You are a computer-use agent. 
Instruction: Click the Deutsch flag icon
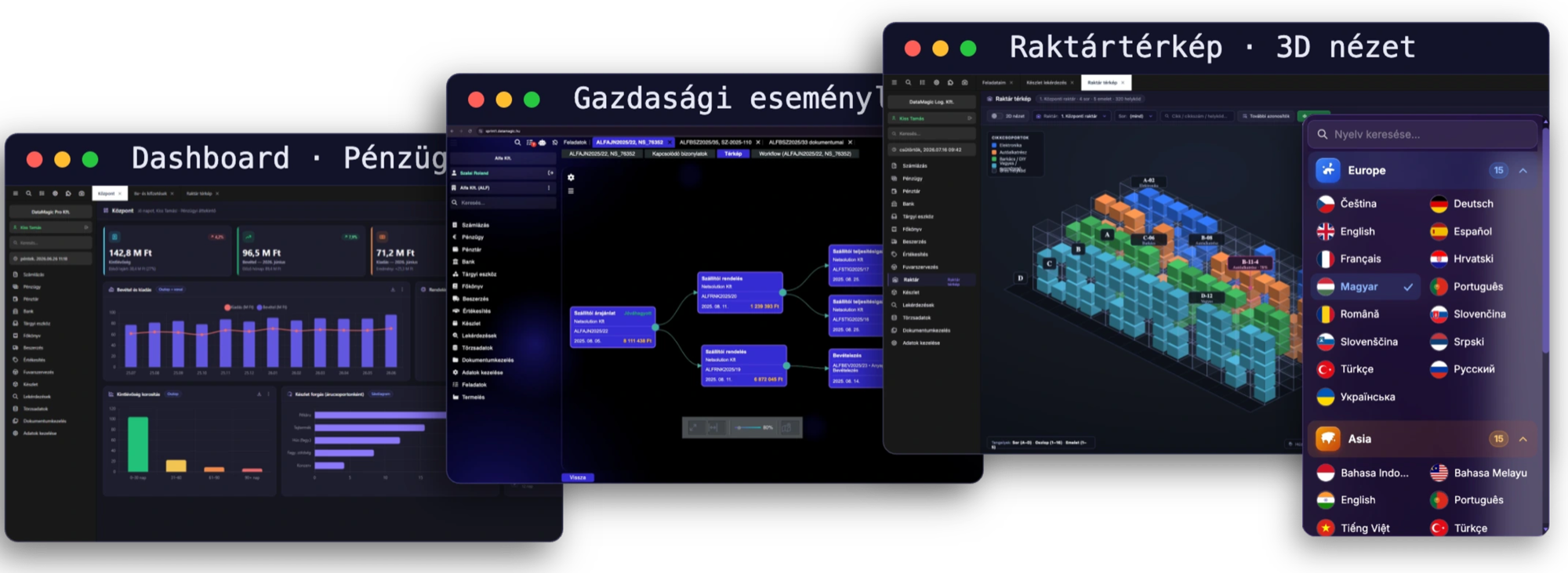1439,204
